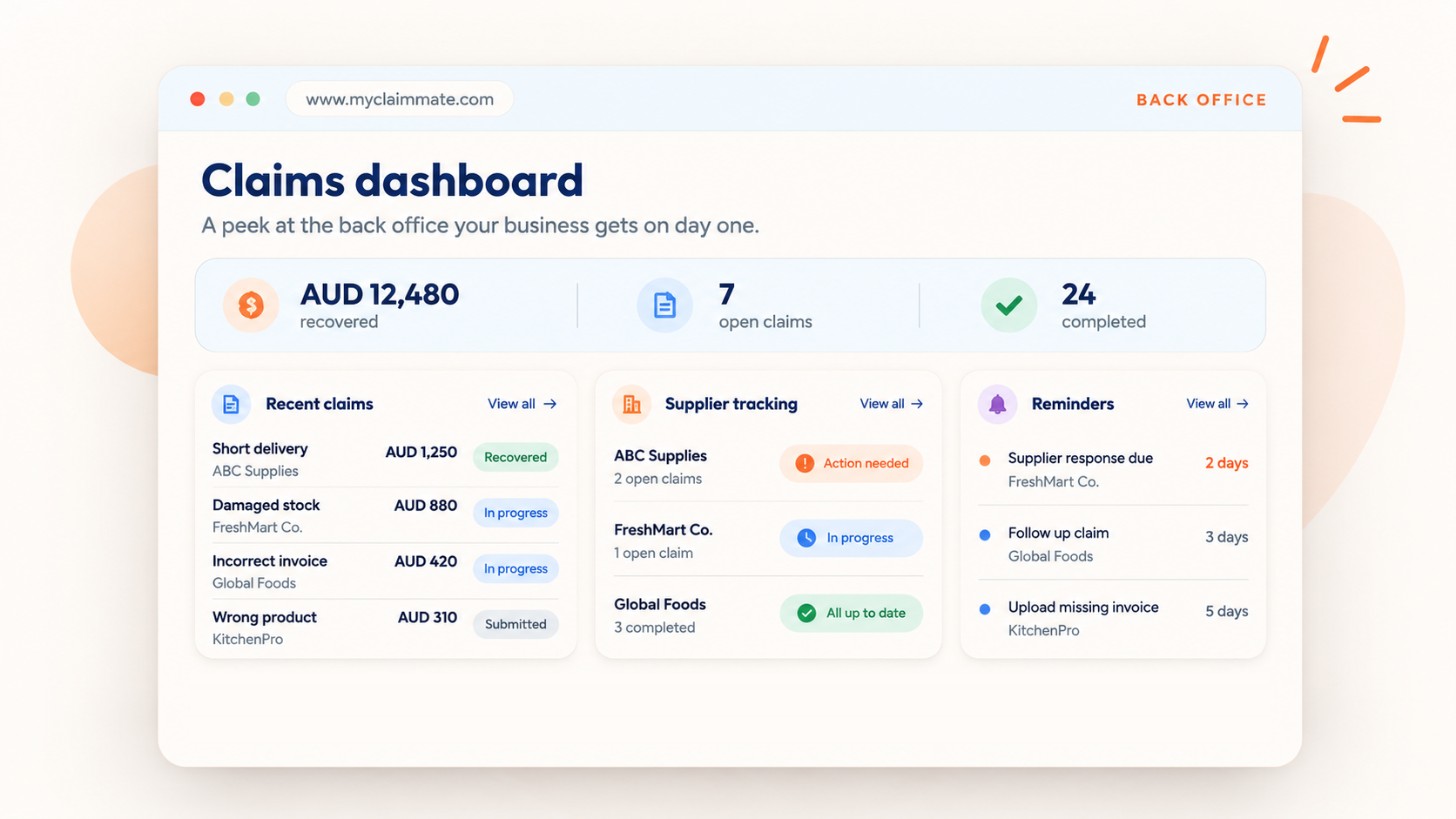Click the Supplier response due reminder
The width and height of the screenshot is (1456, 819).
click(x=1113, y=469)
